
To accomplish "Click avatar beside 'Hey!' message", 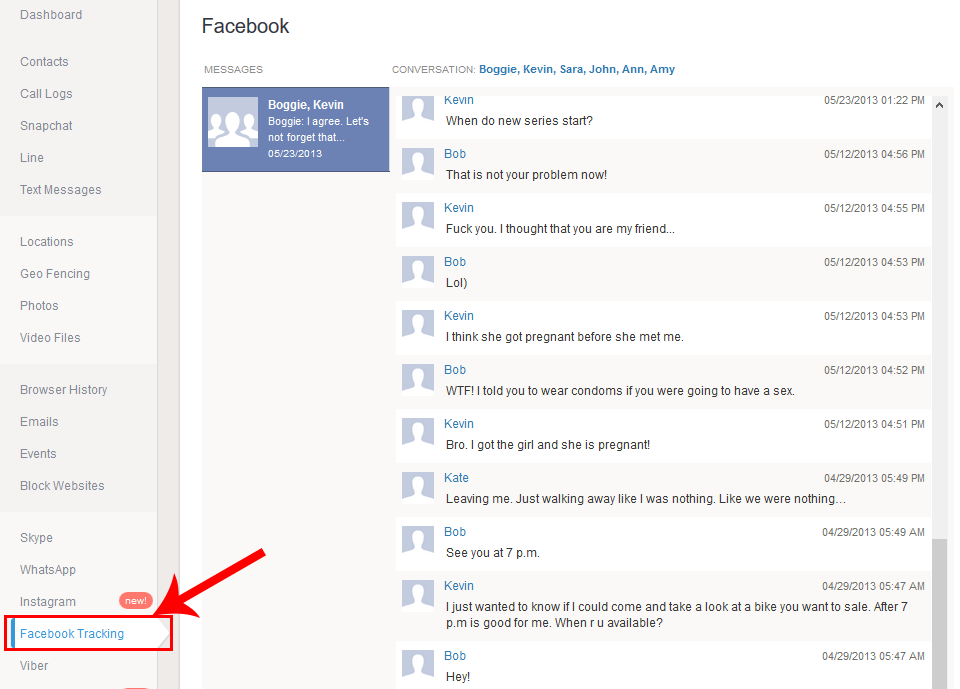I will click(418, 665).
